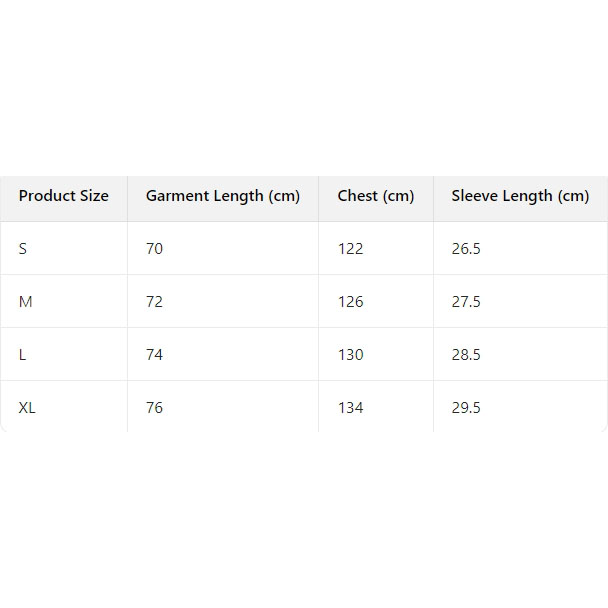The image size is (608, 608).
Task: Click garment length value 76
Action: point(154,408)
